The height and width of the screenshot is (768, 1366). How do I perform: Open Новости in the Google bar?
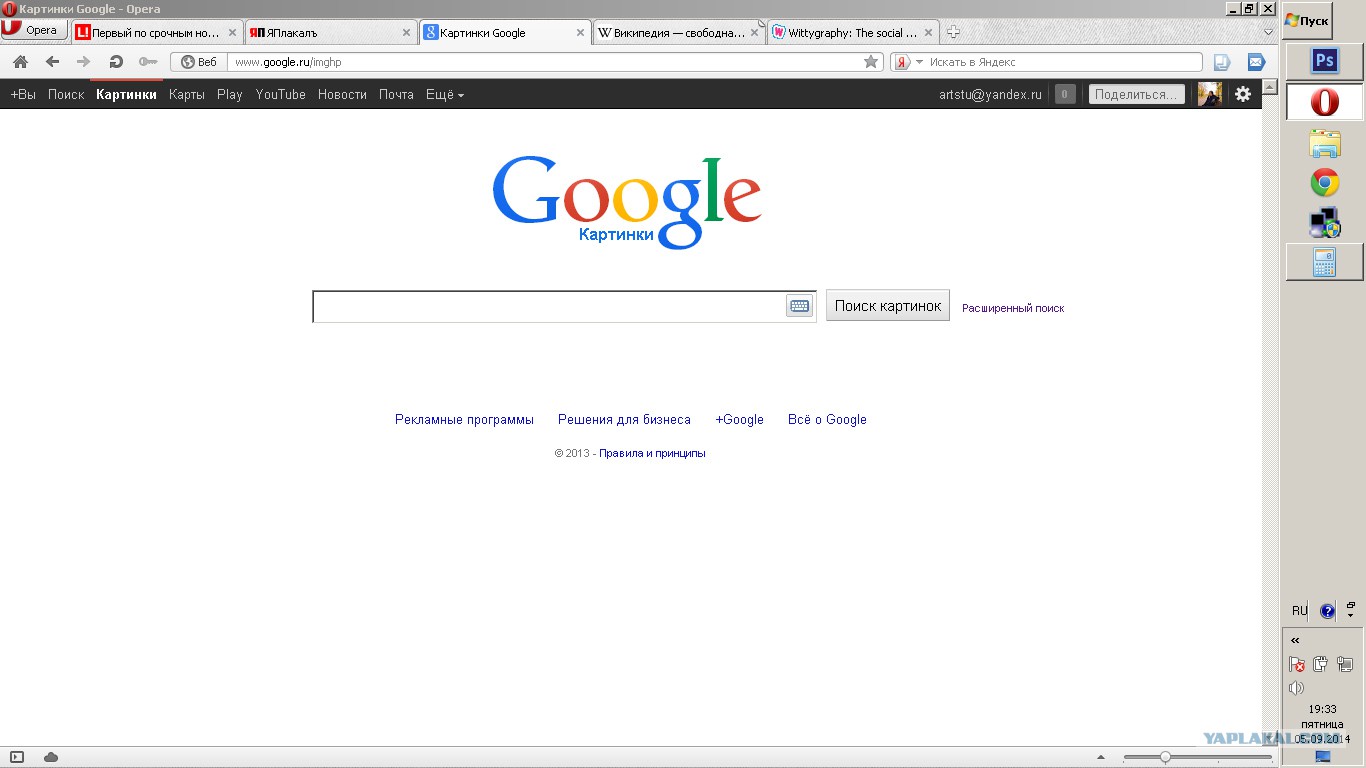pos(342,95)
